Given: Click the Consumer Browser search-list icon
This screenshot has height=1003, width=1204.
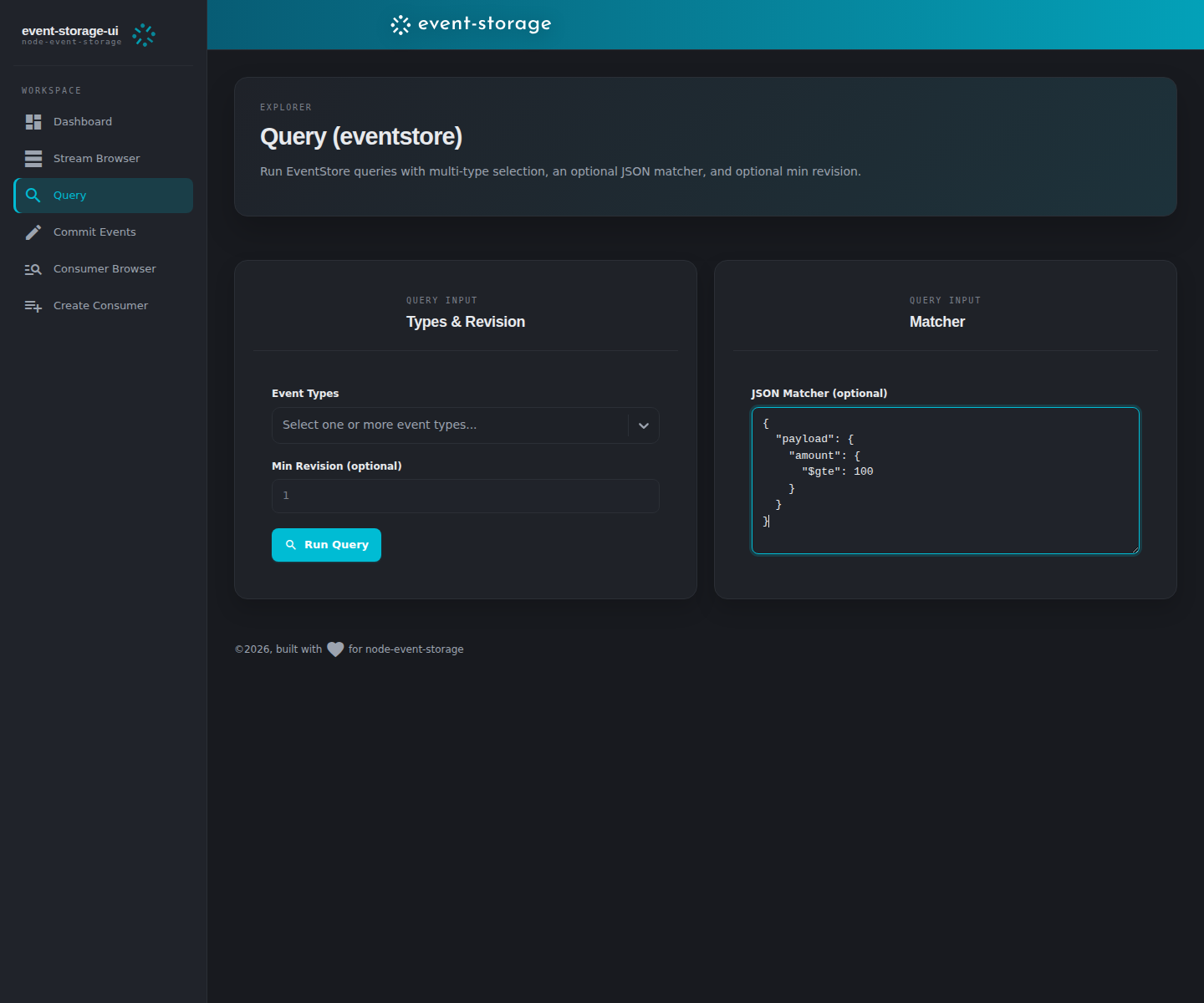Looking at the screenshot, I should (x=33, y=269).
